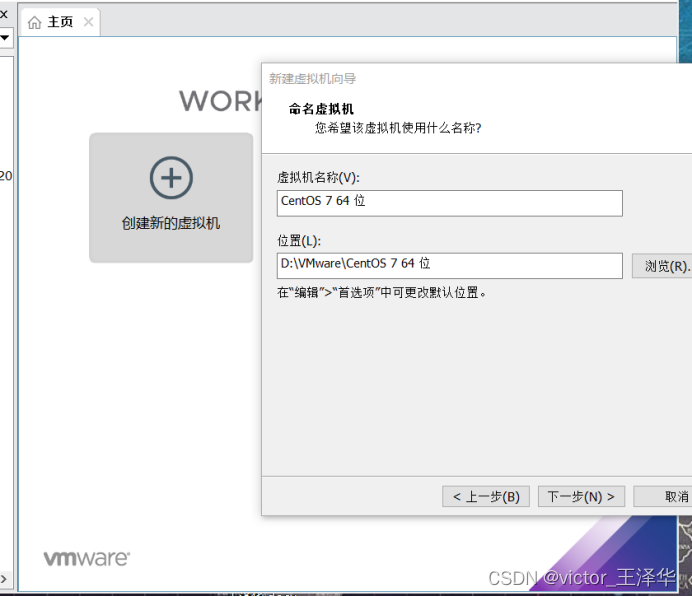Click the plus circle icon to create VM
The width and height of the screenshot is (692, 597).
click(171, 178)
